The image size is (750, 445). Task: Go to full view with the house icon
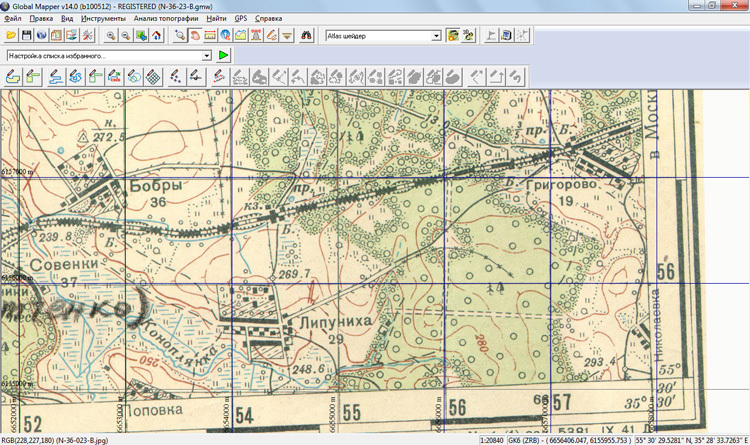point(156,35)
